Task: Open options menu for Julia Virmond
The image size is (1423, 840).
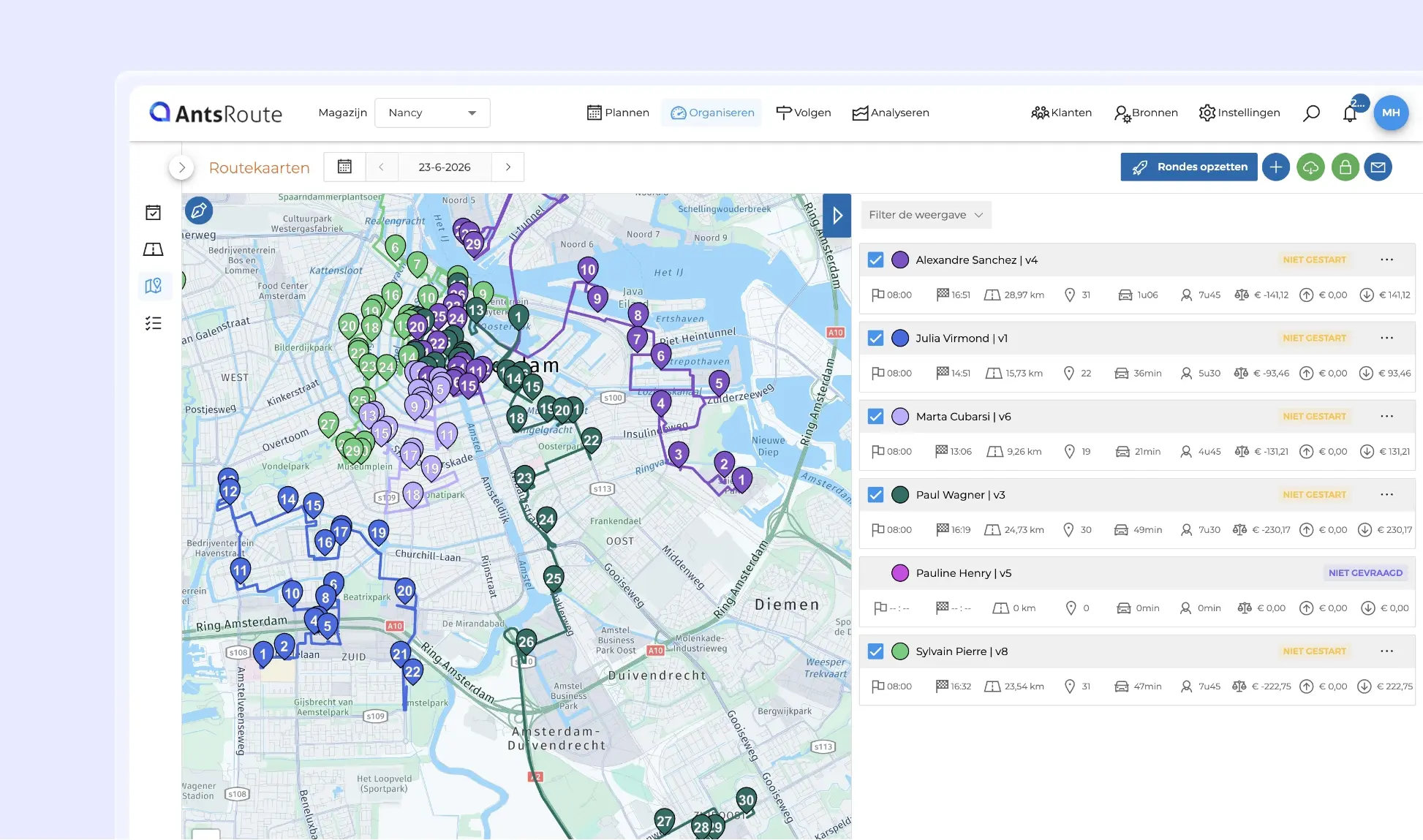Action: point(1386,338)
